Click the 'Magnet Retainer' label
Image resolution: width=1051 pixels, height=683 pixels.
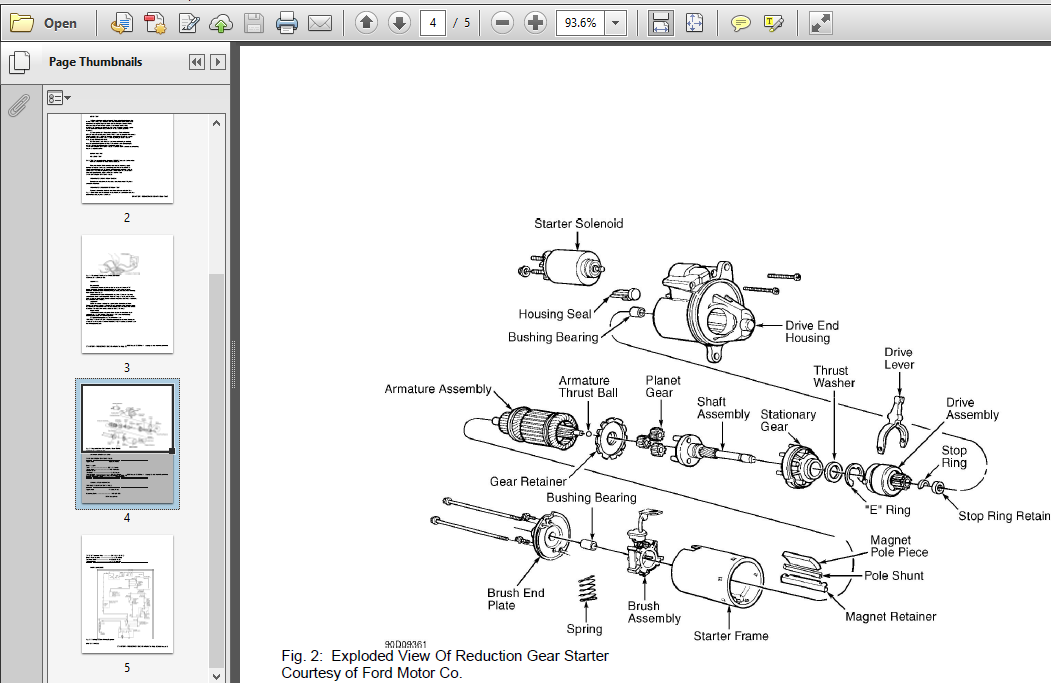[x=890, y=617]
